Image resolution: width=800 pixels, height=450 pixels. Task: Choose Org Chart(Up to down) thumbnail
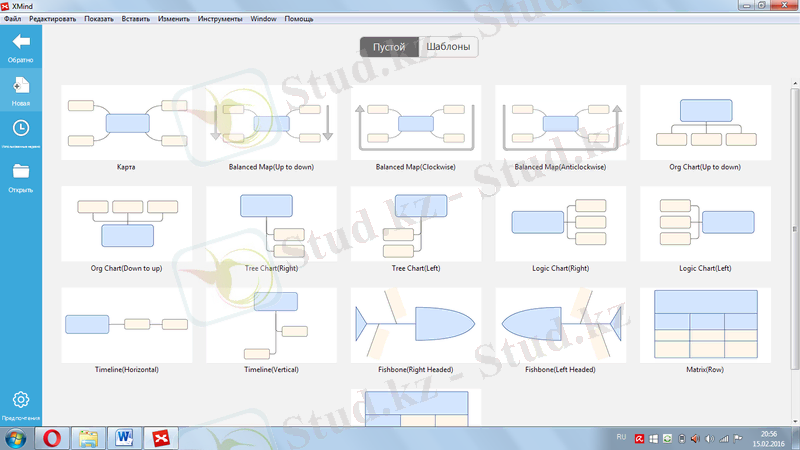tap(705, 122)
